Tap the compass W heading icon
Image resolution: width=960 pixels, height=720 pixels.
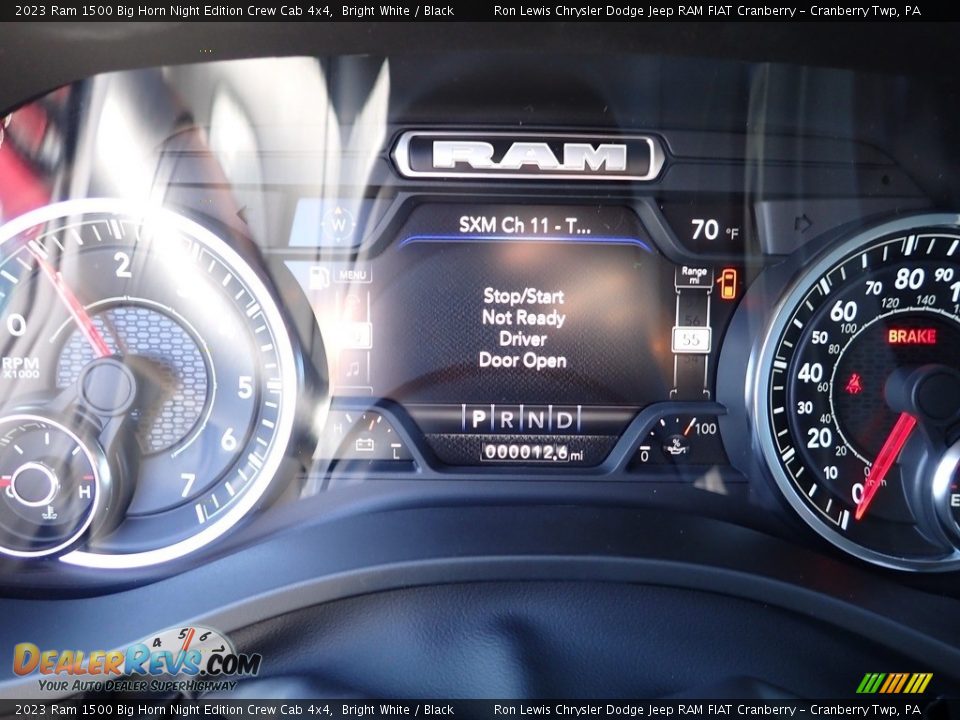click(x=338, y=223)
